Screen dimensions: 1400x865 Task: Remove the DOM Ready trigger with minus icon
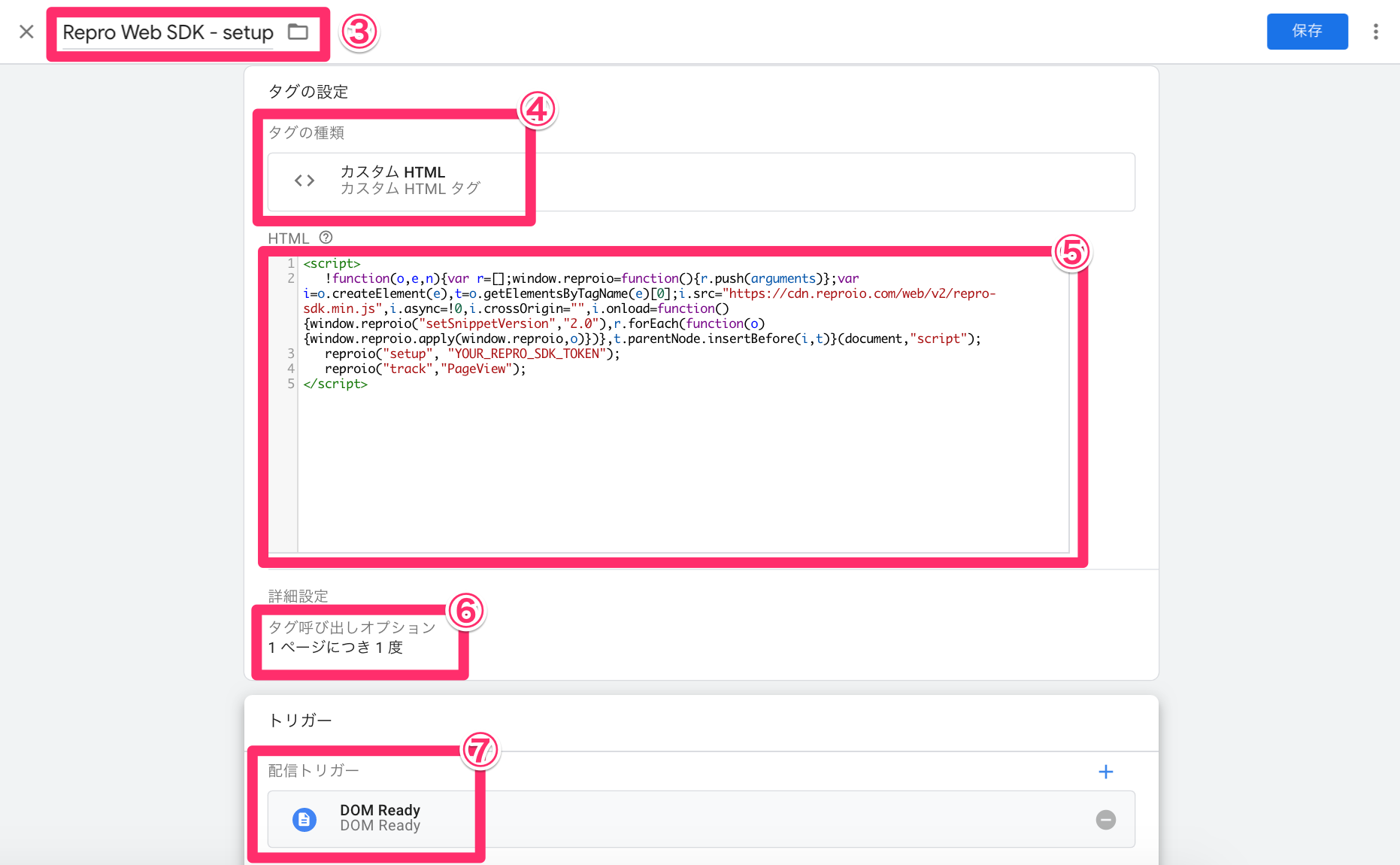pyautogui.click(x=1105, y=820)
